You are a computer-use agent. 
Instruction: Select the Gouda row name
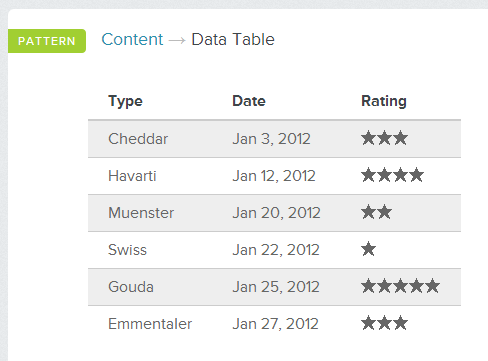[x=131, y=287]
